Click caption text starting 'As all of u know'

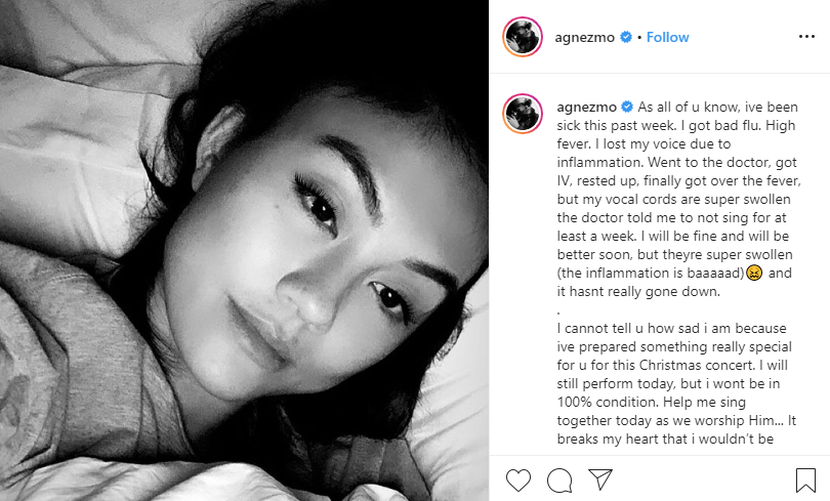(x=679, y=199)
